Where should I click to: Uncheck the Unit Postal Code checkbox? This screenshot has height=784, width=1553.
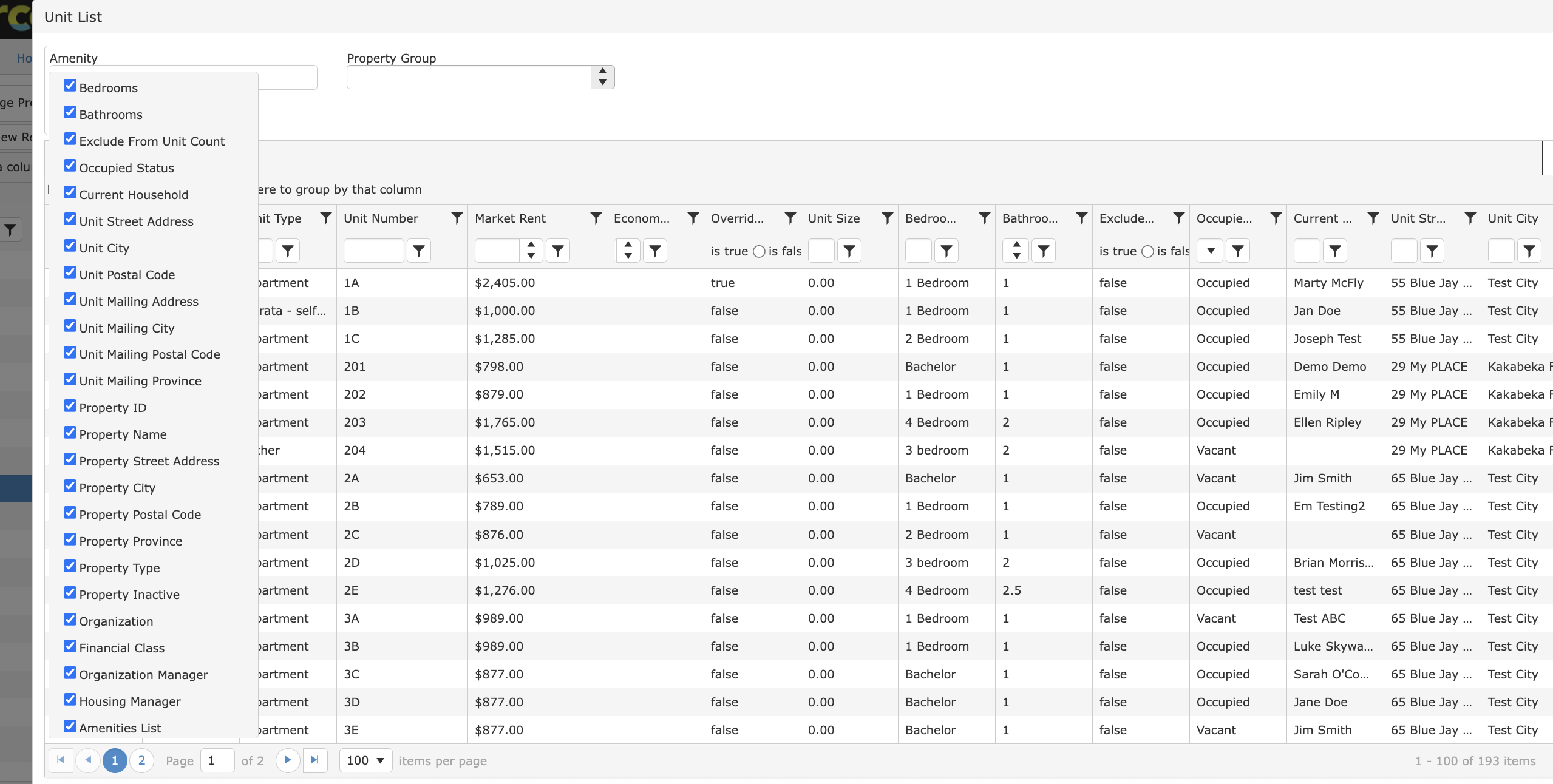(70, 272)
